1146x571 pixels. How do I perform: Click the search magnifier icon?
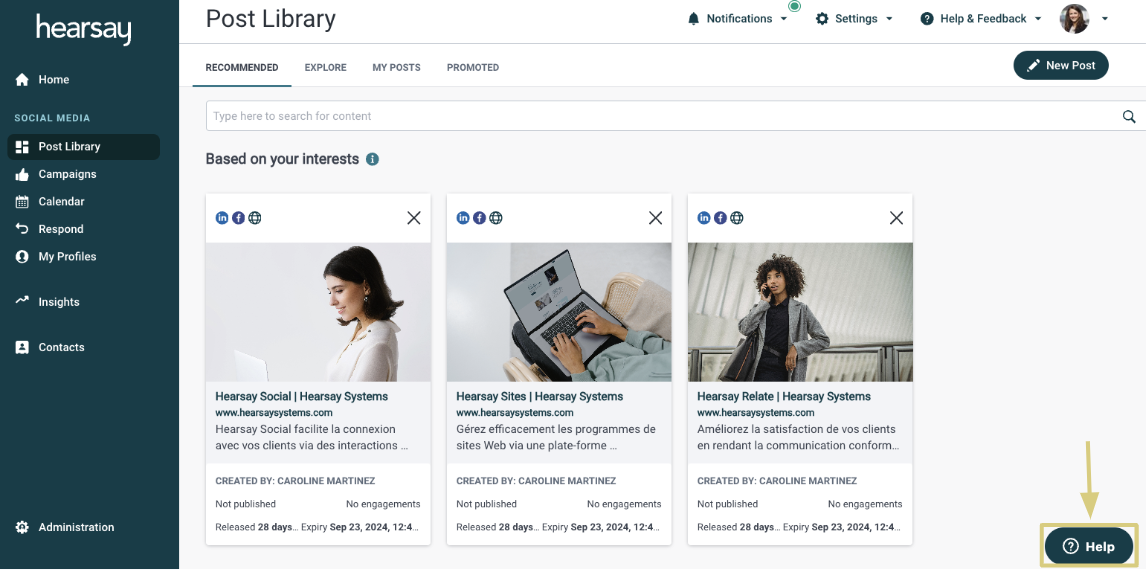[x=1129, y=116]
